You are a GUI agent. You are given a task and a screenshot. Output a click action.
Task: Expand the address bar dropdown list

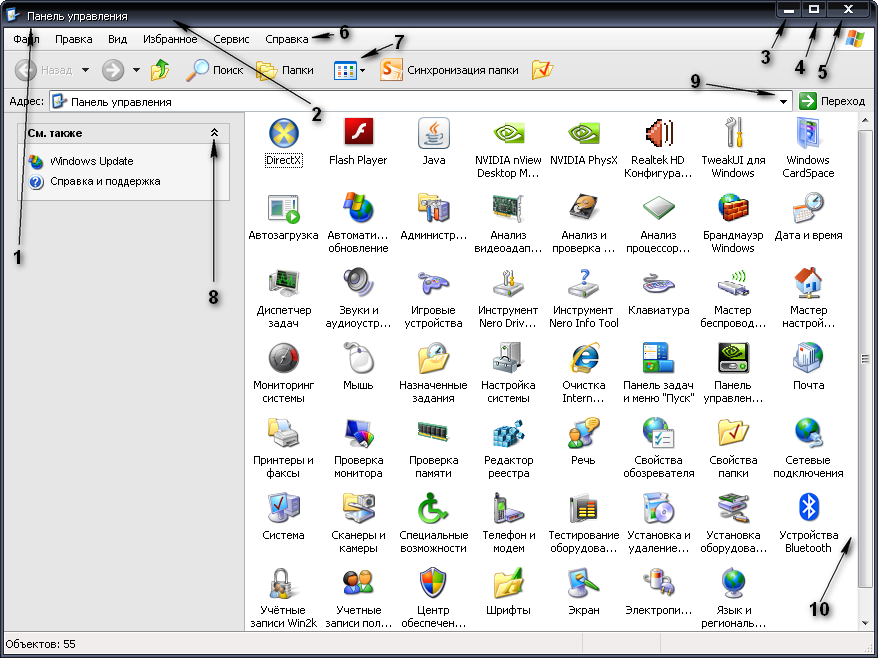pyautogui.click(x=783, y=101)
